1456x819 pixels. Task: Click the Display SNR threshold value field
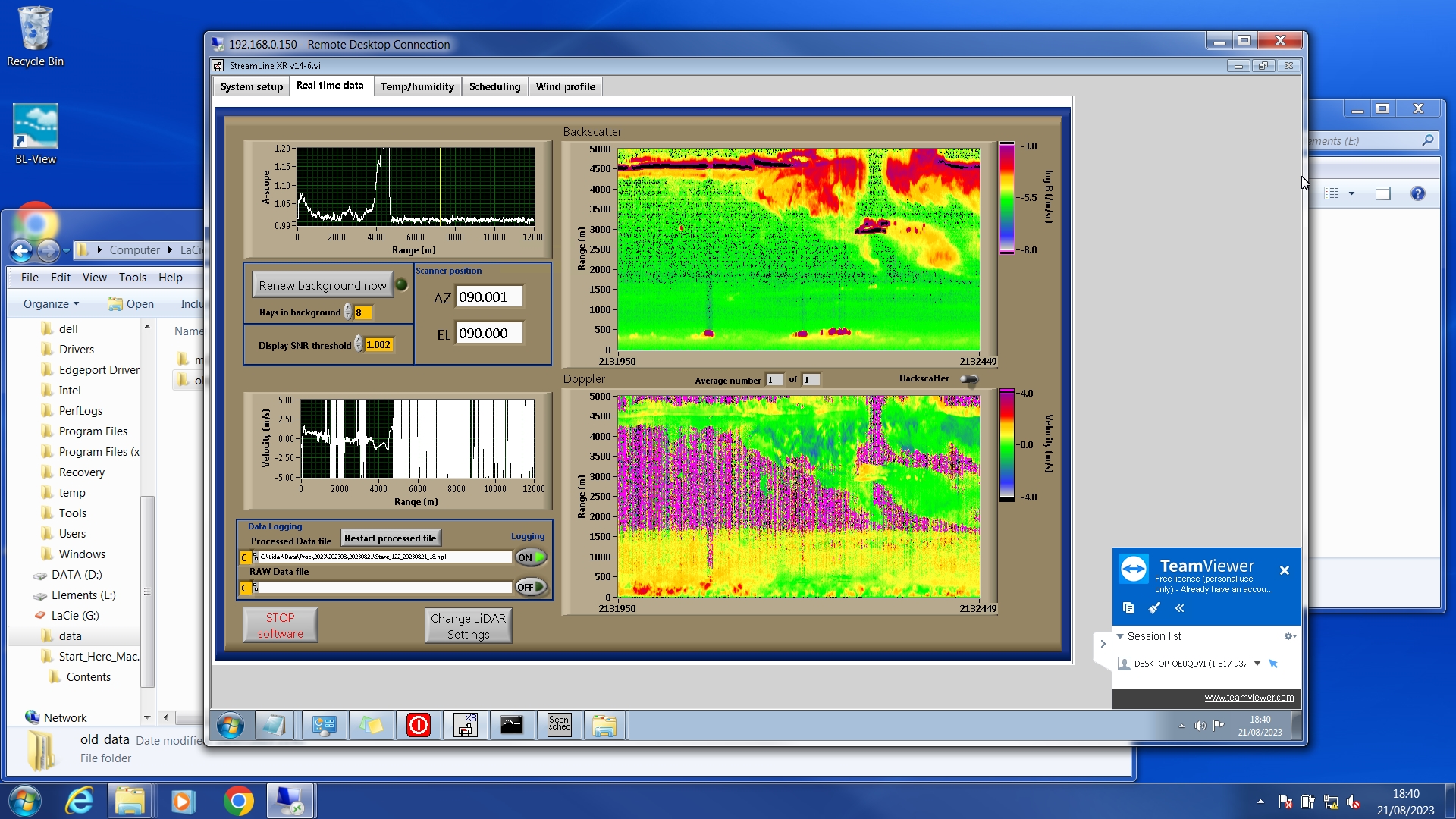point(378,345)
